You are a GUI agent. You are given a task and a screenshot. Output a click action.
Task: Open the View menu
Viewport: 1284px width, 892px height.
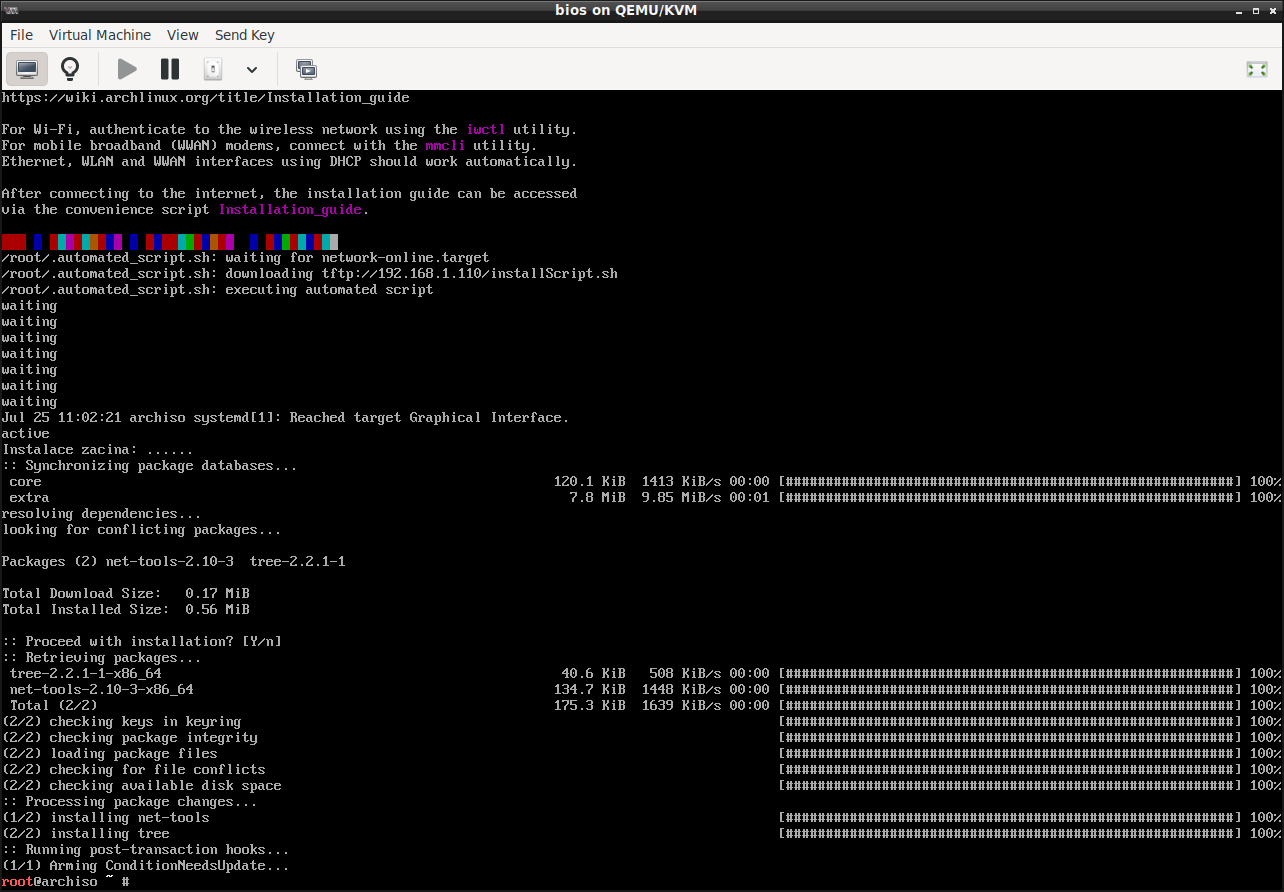182,35
